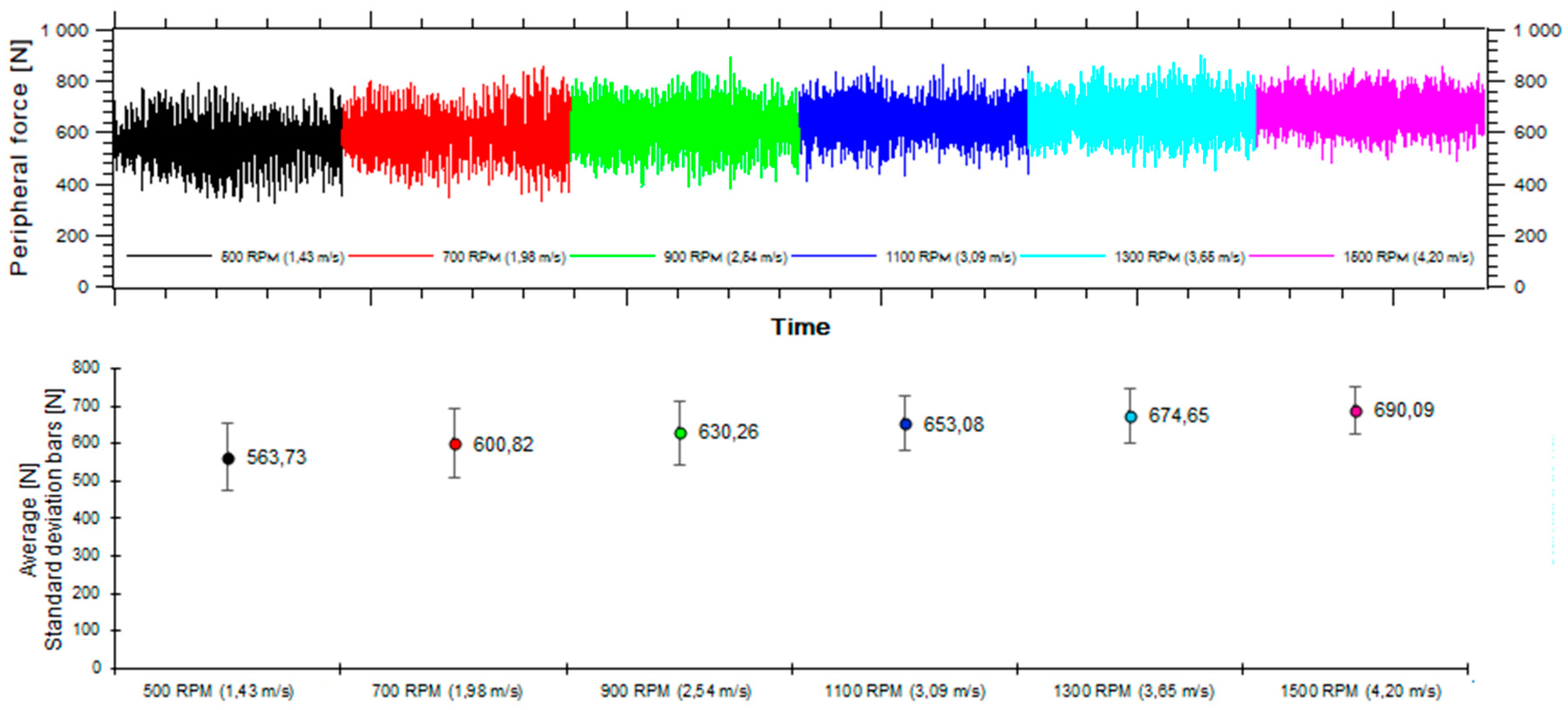Click the '500' tick on the lower chart axis
The width and height of the screenshot is (1568, 710).
(86, 480)
